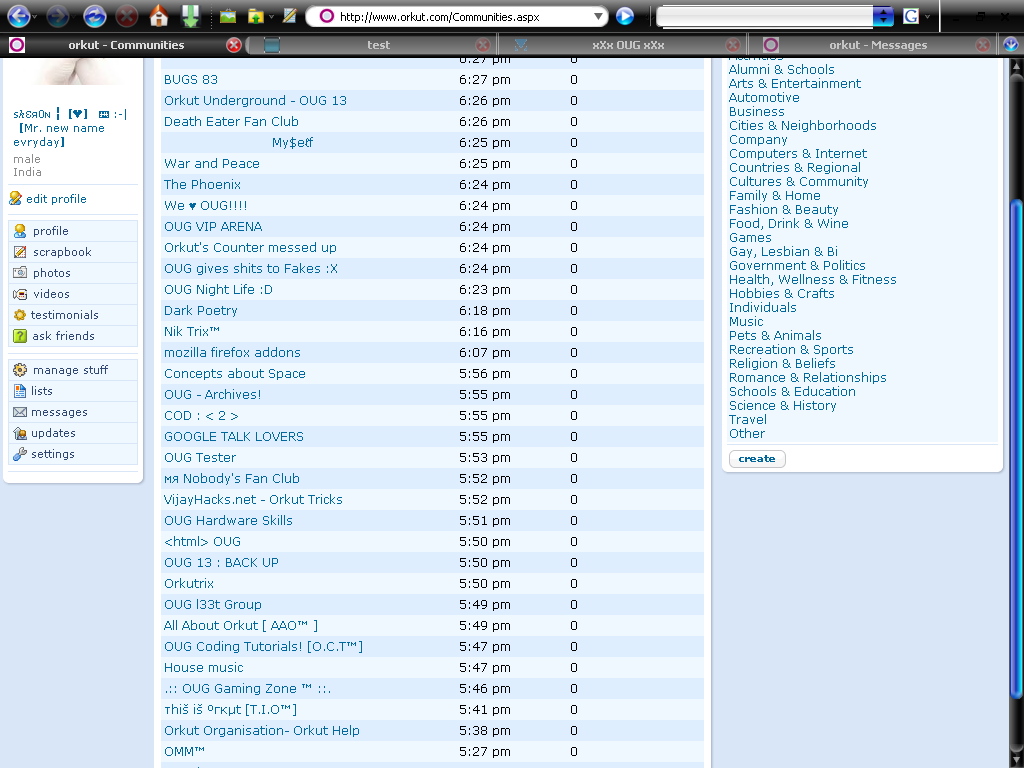Click the videos icon in sidebar
This screenshot has height=768, width=1024.
coord(20,294)
